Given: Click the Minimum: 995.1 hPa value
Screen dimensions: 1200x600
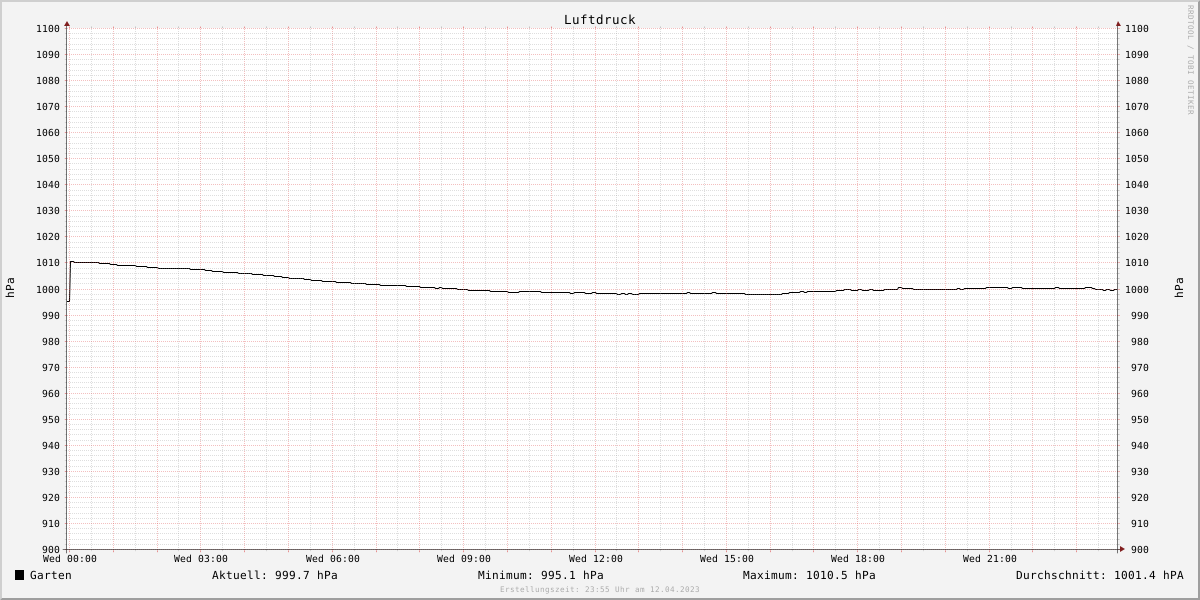Looking at the screenshot, I should [x=540, y=575].
